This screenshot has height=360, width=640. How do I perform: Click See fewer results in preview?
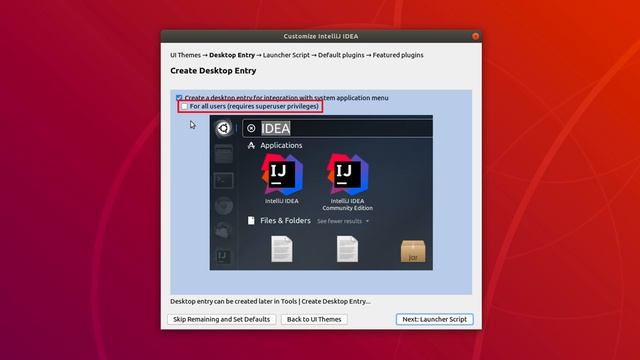[x=343, y=221]
